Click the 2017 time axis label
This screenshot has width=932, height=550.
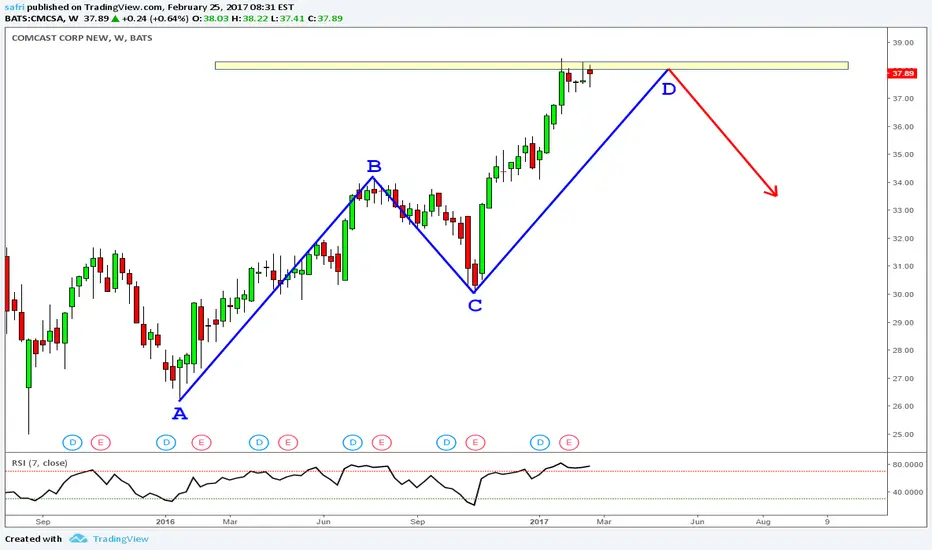[539, 521]
